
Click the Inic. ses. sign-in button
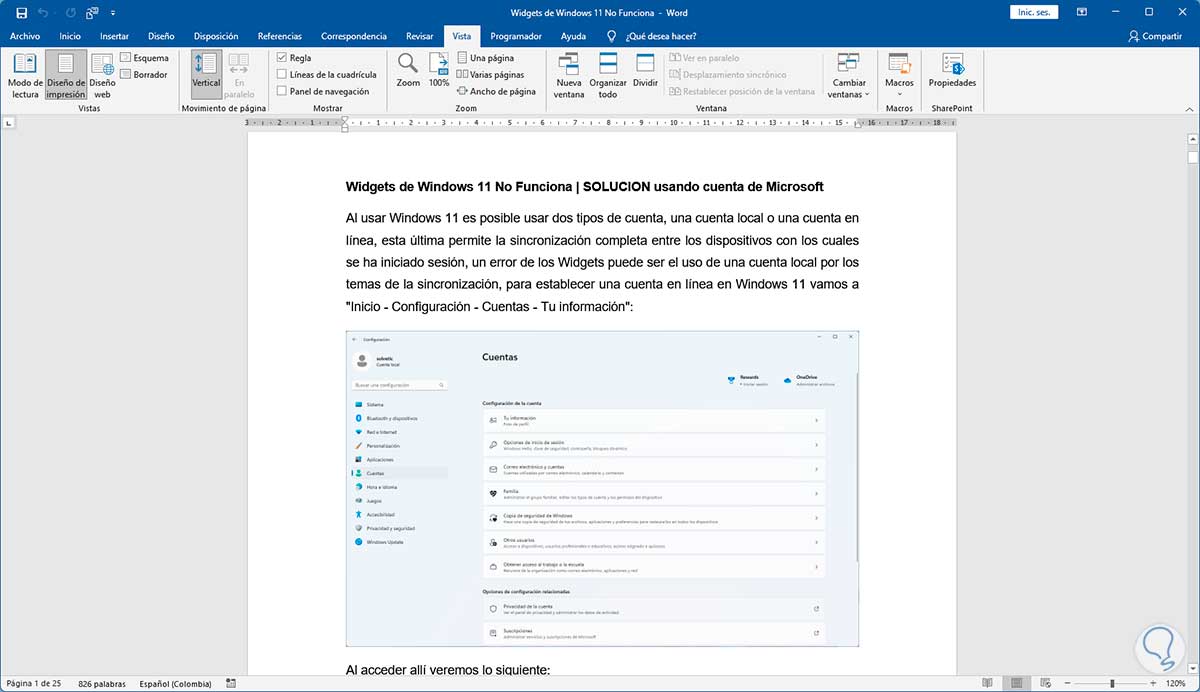1033,13
